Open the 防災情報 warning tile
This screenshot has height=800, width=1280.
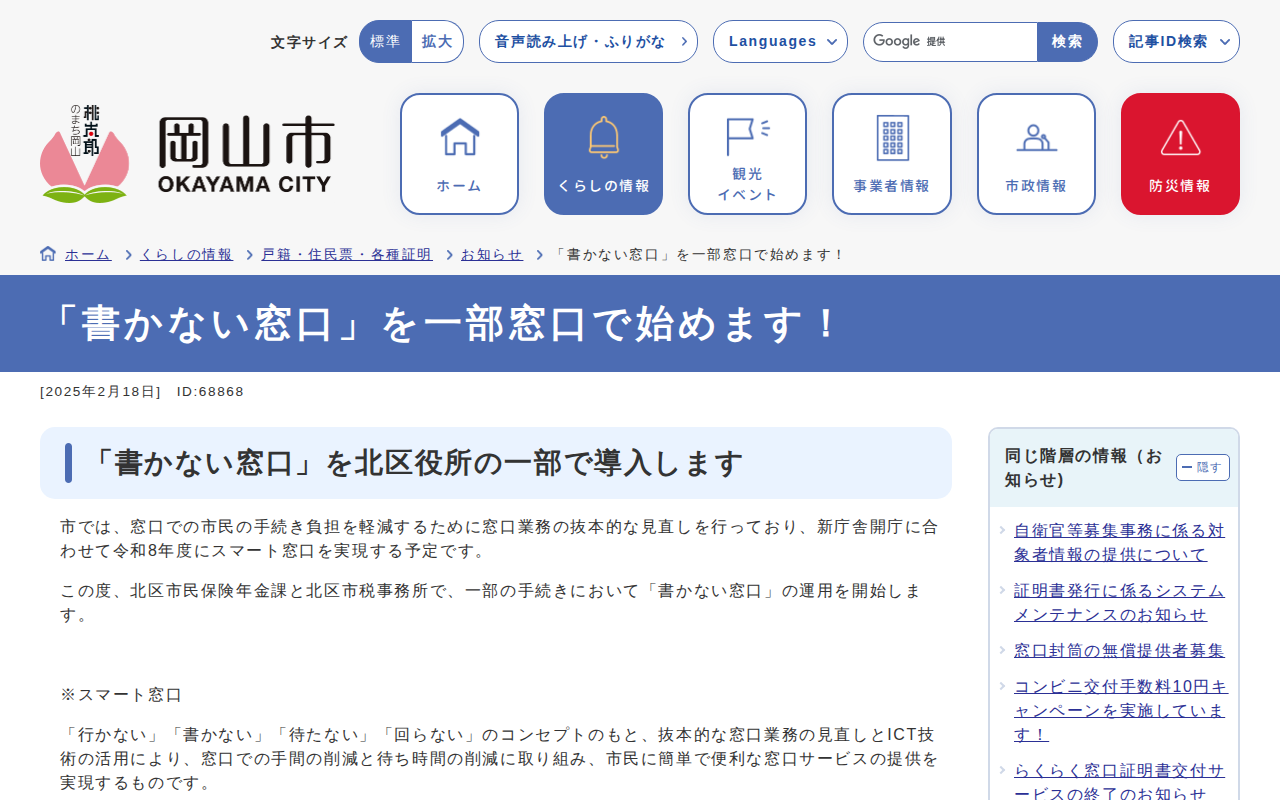click(x=1180, y=154)
